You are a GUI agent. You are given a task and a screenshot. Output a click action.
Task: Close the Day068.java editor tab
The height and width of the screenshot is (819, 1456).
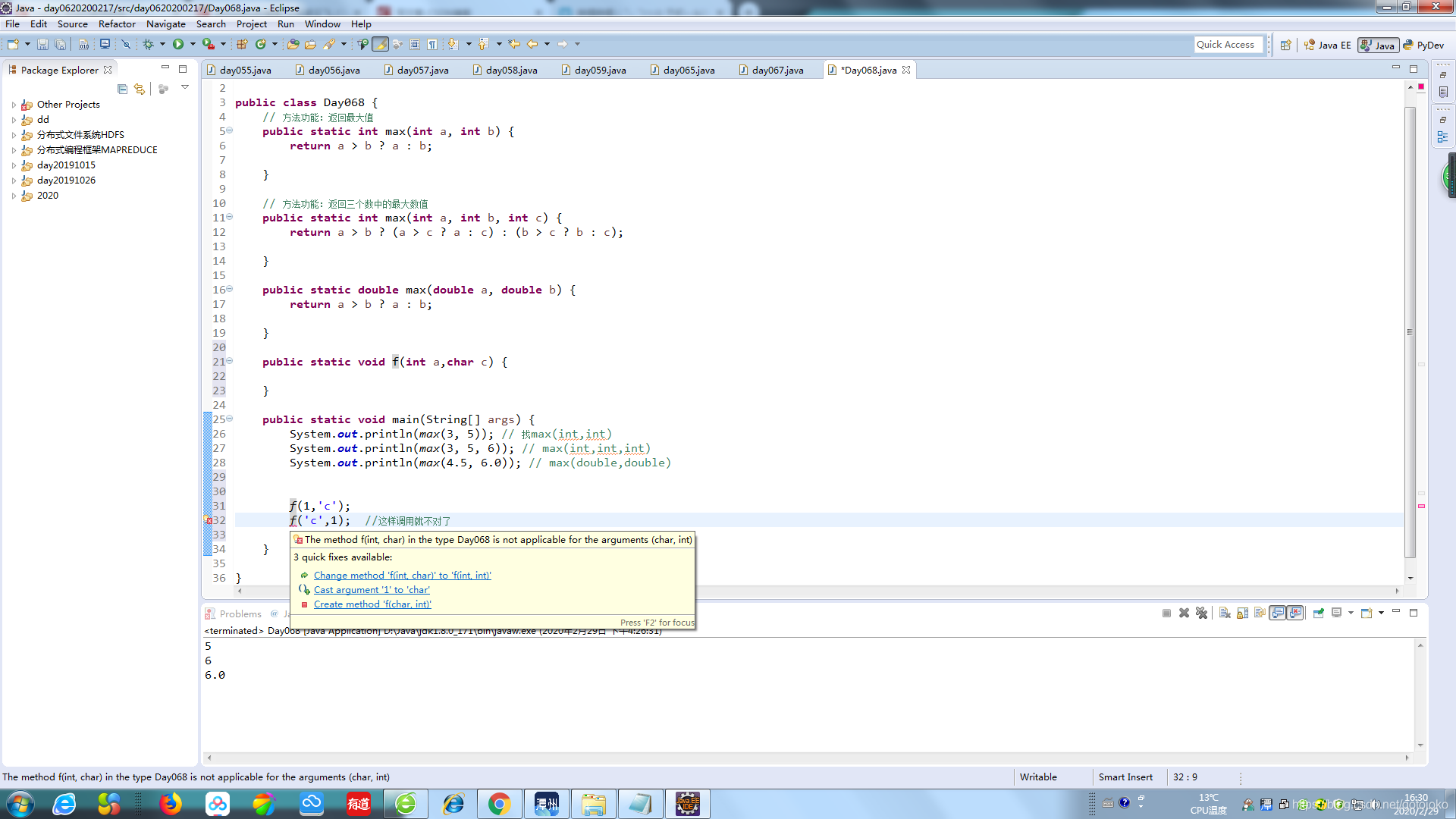(906, 70)
